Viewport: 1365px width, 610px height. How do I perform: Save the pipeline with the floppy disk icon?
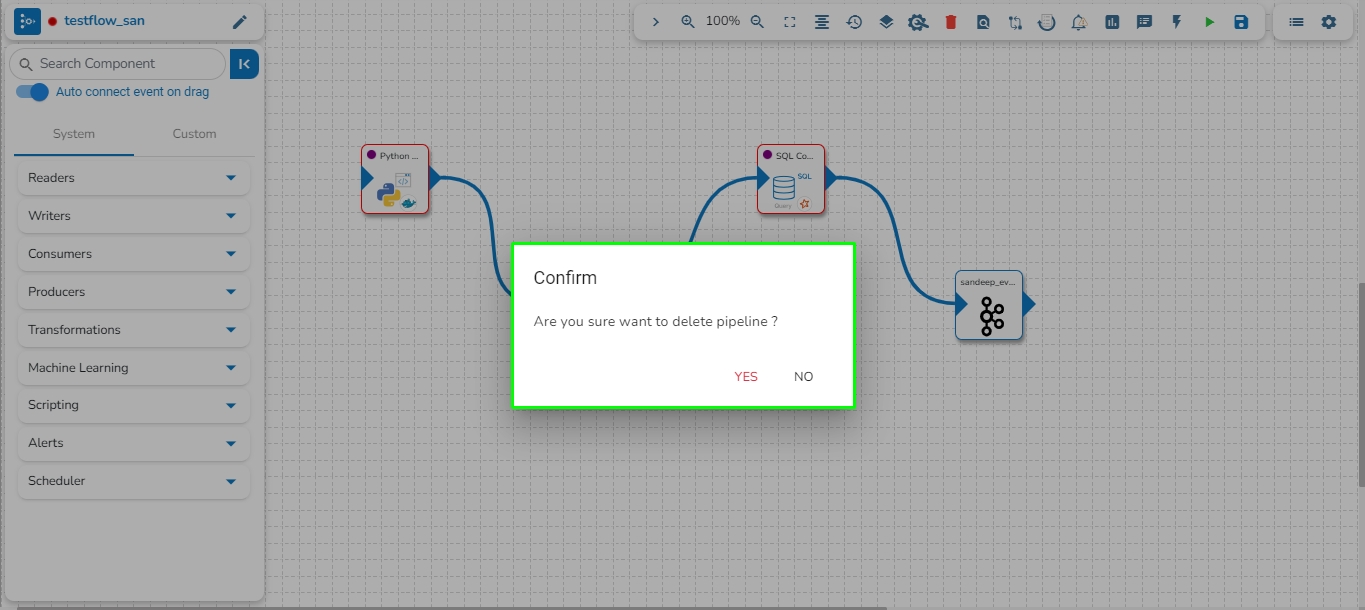1241,22
